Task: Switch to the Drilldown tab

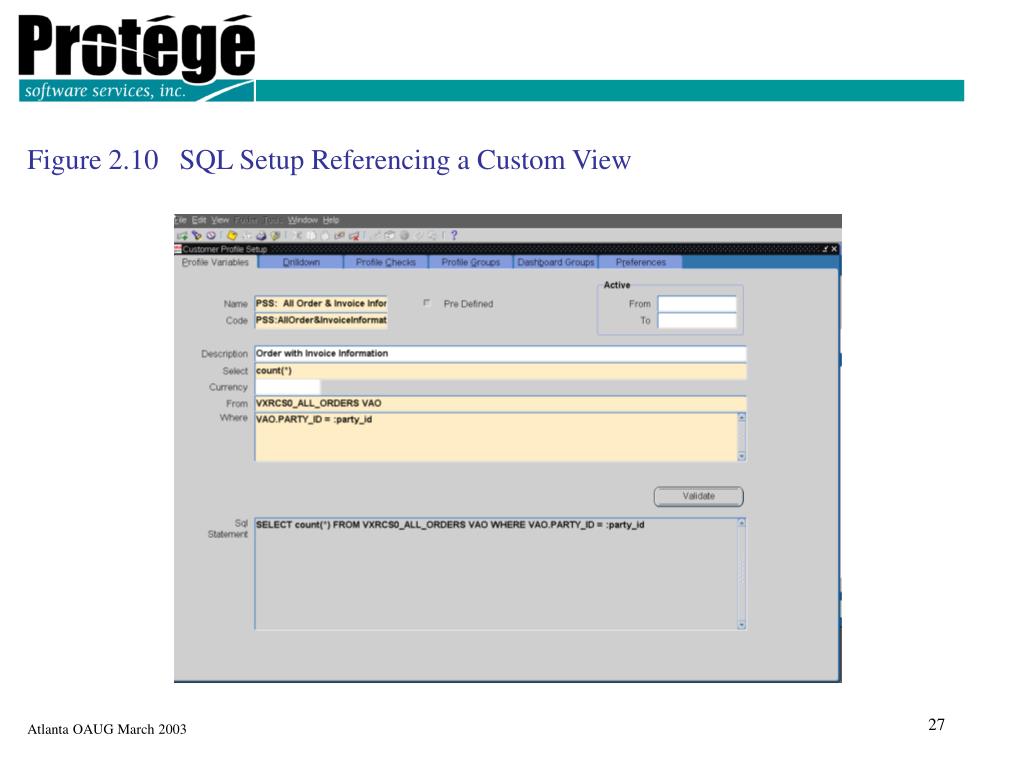Action: [x=301, y=262]
